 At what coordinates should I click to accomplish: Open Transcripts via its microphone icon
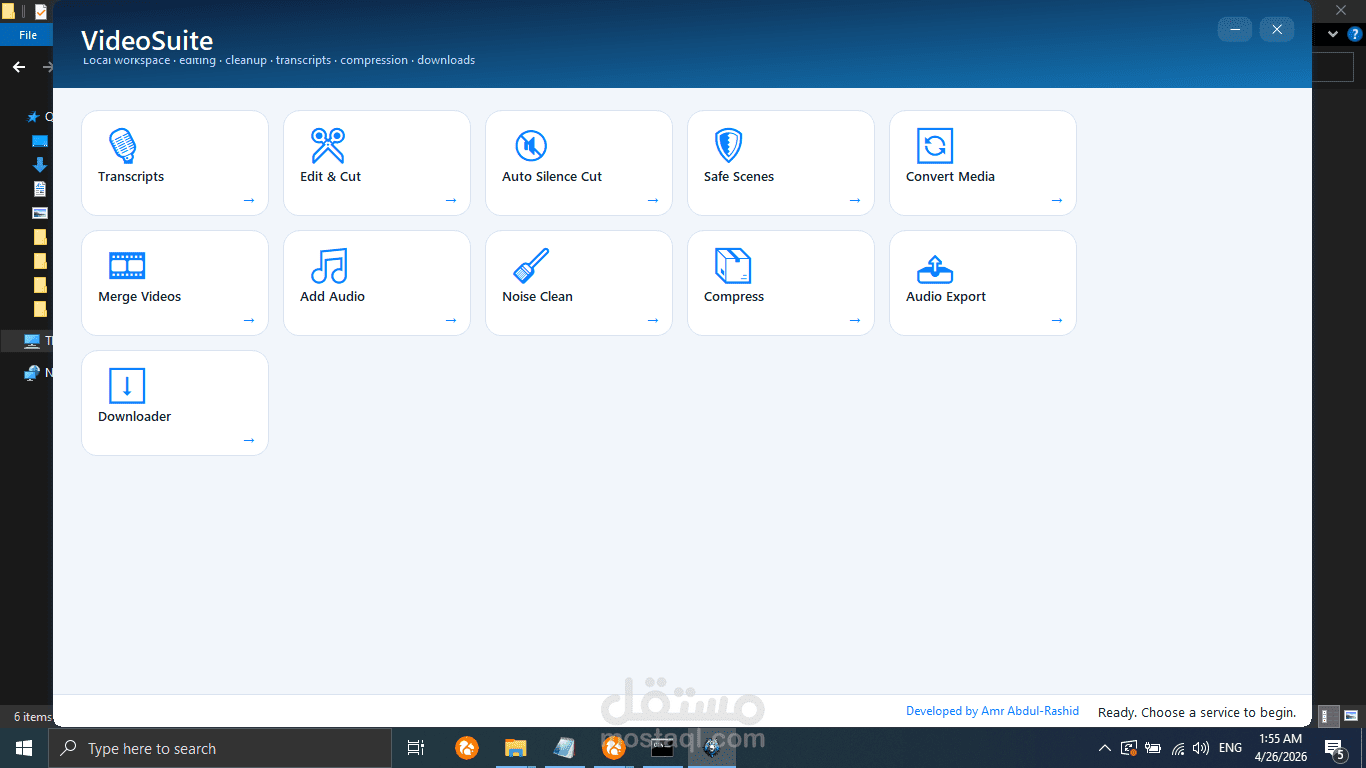(x=123, y=146)
